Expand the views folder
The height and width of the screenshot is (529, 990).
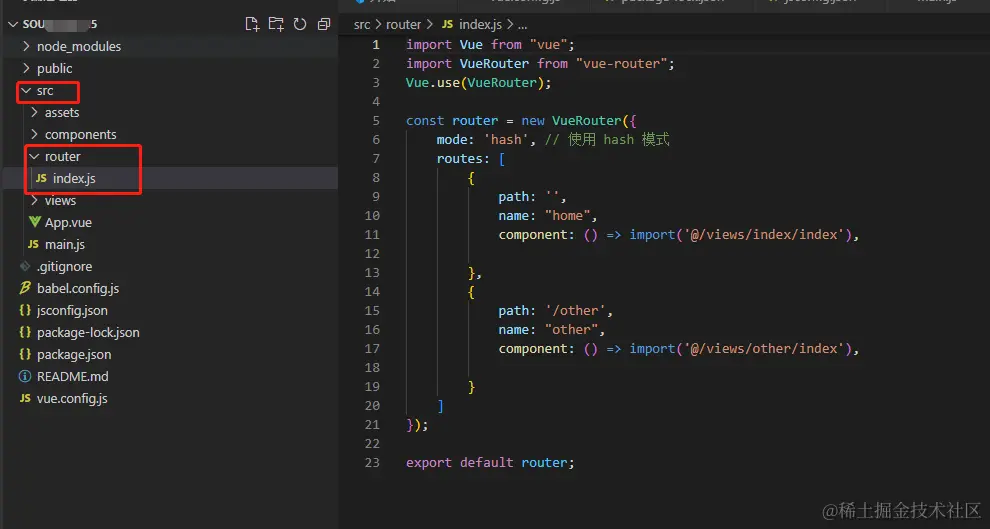pos(34,200)
